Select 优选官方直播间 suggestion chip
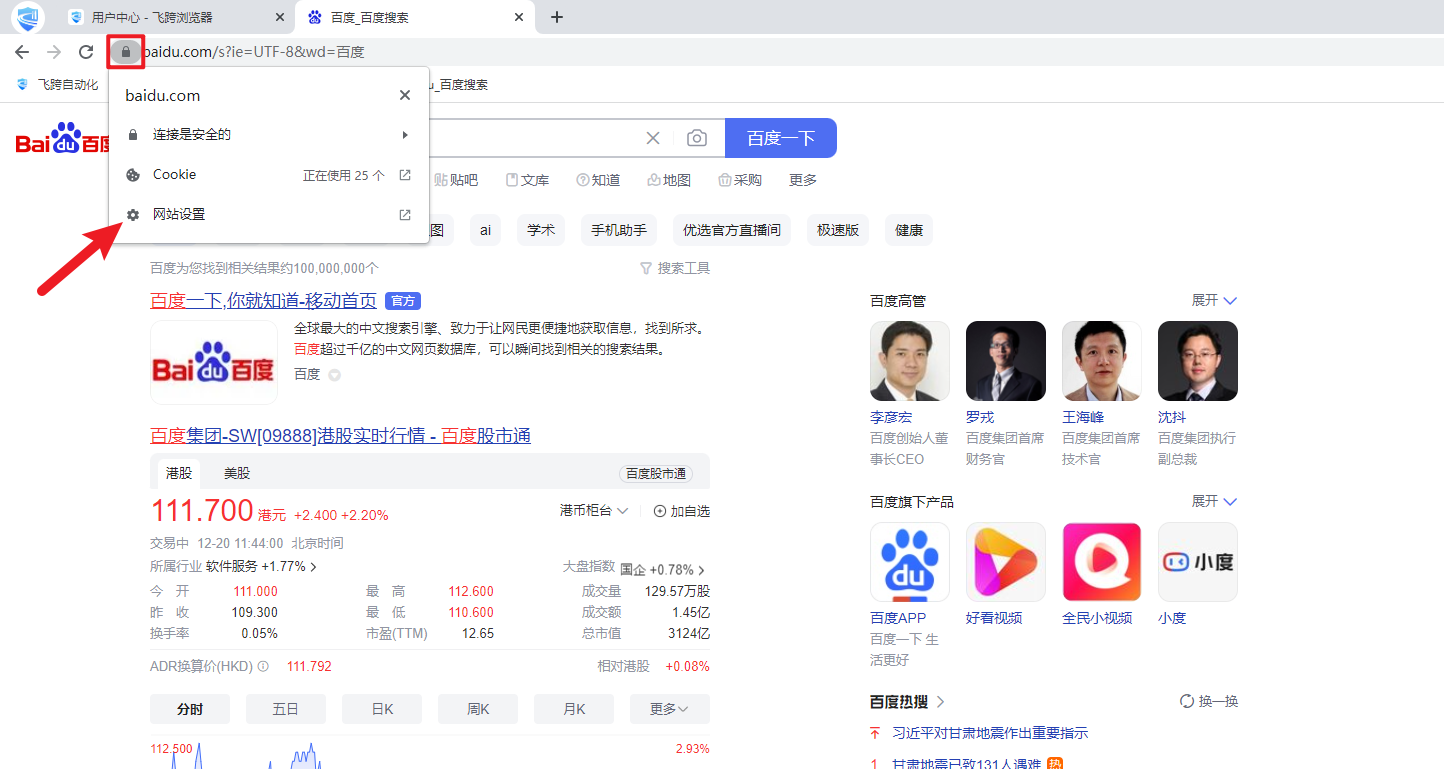 (732, 230)
